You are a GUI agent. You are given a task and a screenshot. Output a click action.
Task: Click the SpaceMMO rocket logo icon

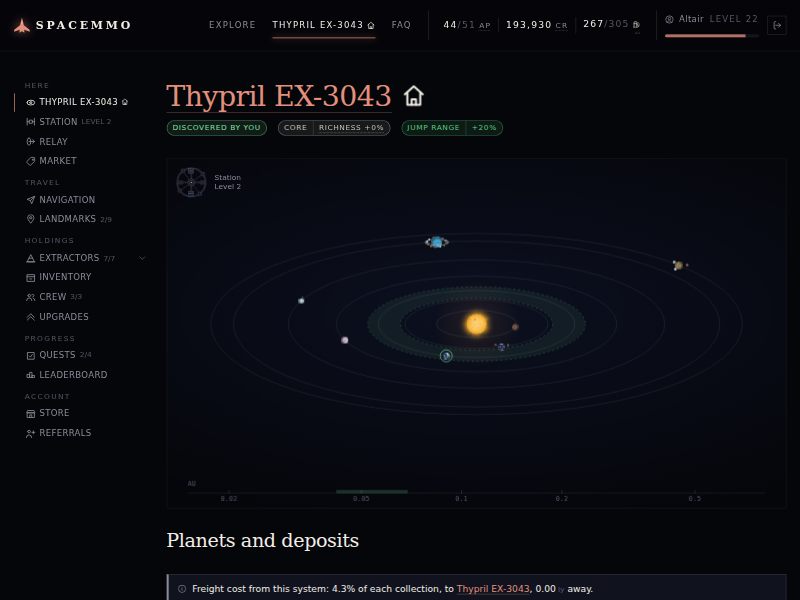21,25
